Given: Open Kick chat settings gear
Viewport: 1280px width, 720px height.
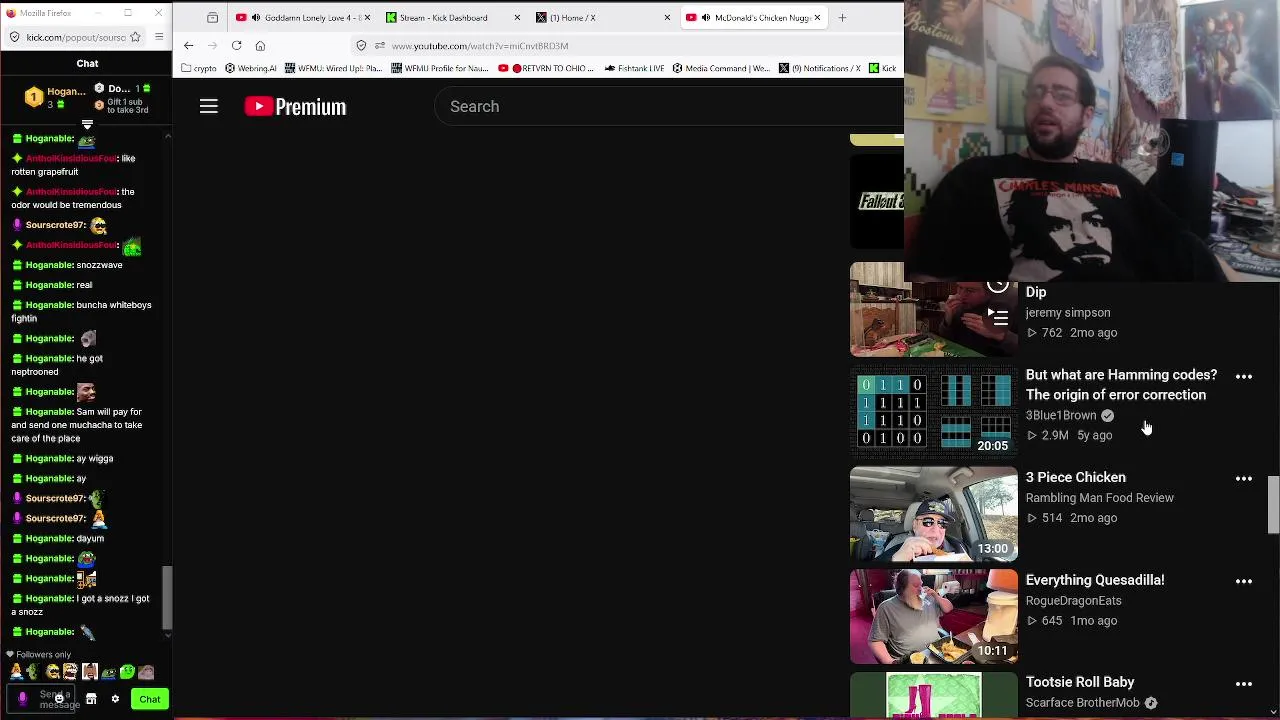Looking at the screenshot, I should (115, 699).
